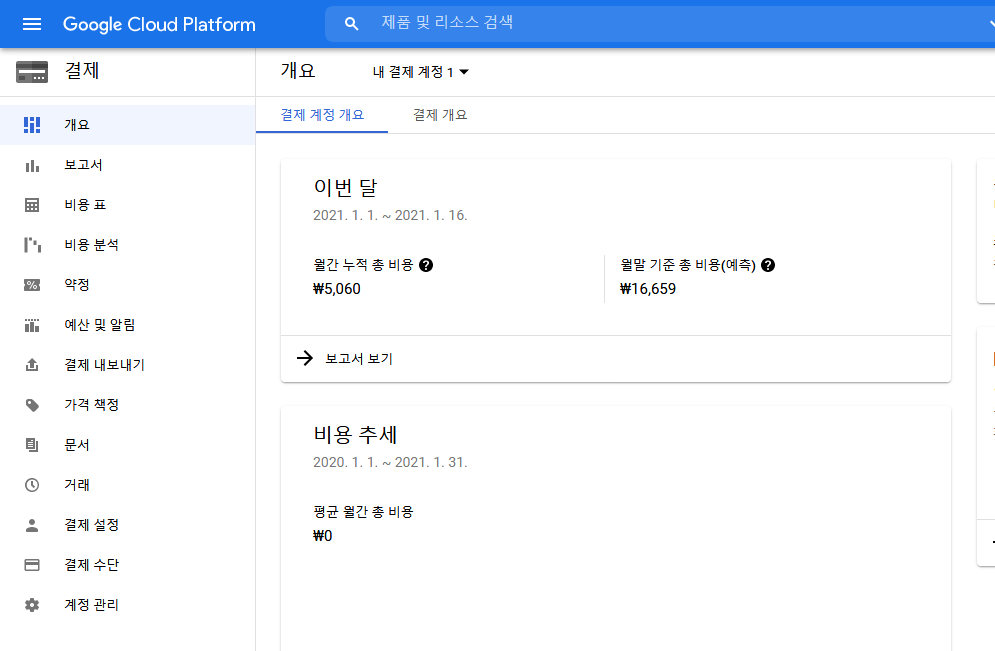
Task: Expand the 내 결제 계정 1 dropdown
Action: 421,72
